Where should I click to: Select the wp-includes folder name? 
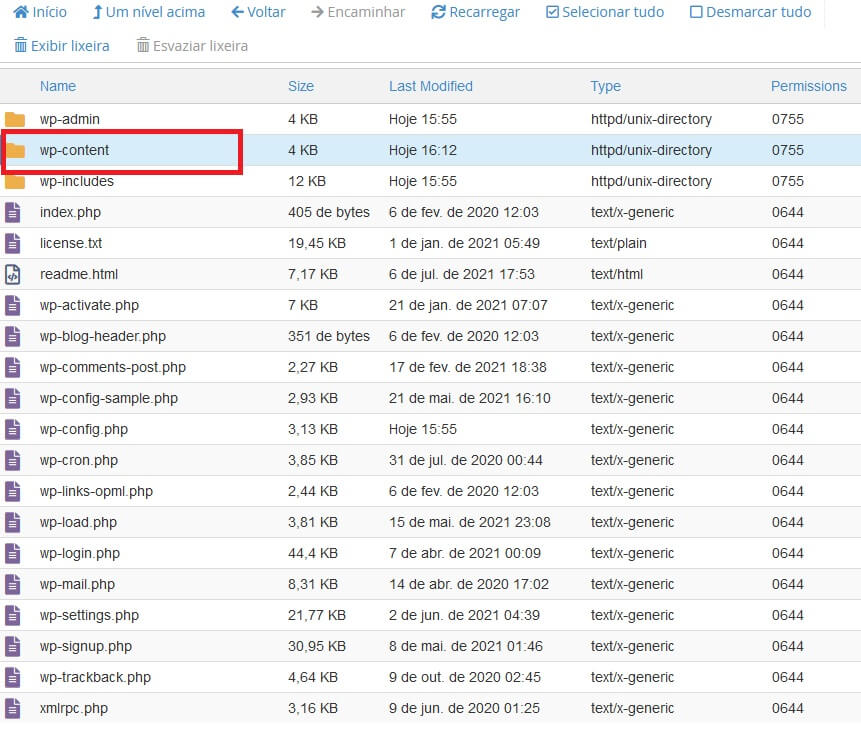(x=77, y=181)
